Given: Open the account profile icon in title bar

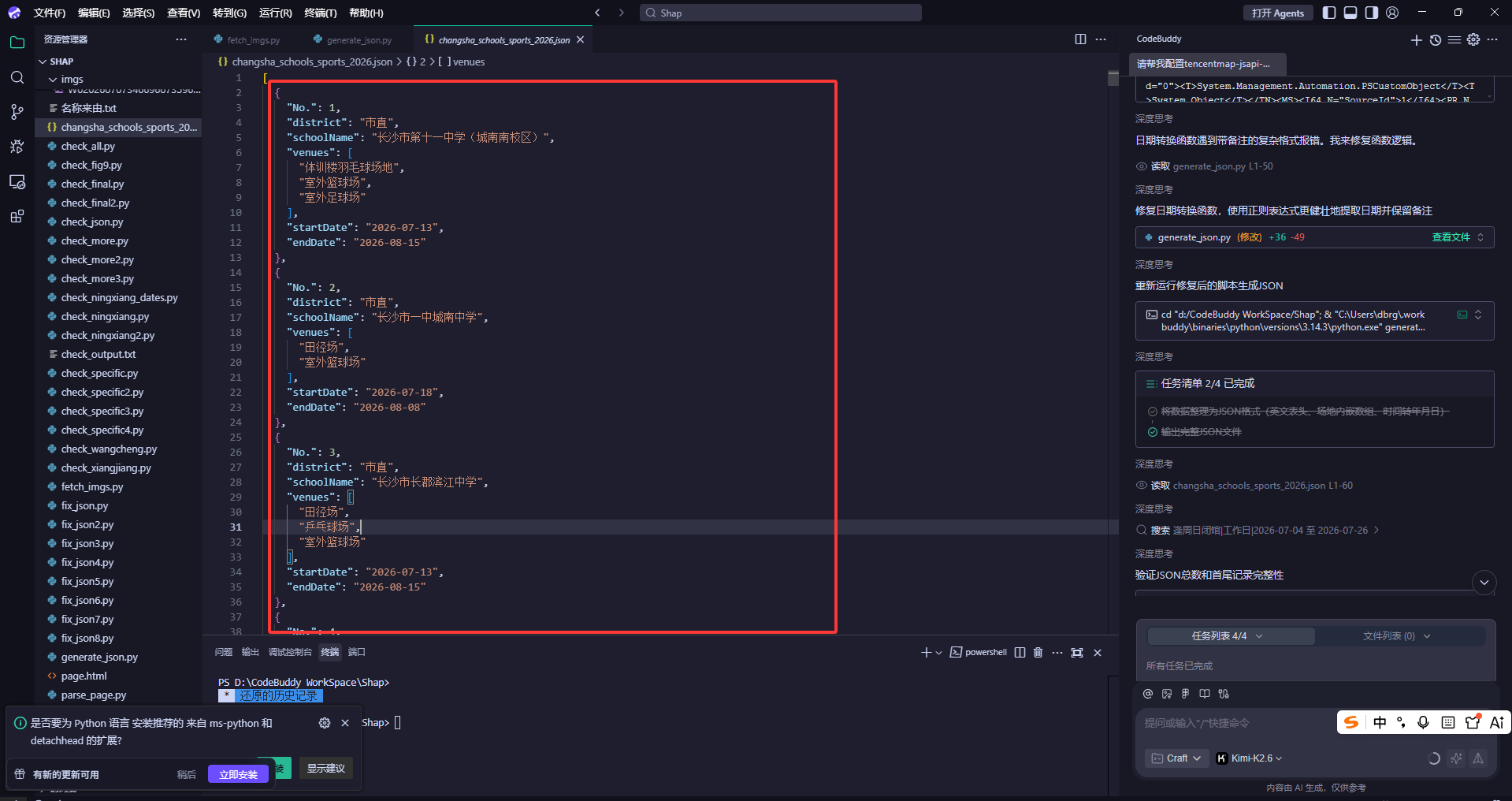Looking at the screenshot, I should (1392, 13).
